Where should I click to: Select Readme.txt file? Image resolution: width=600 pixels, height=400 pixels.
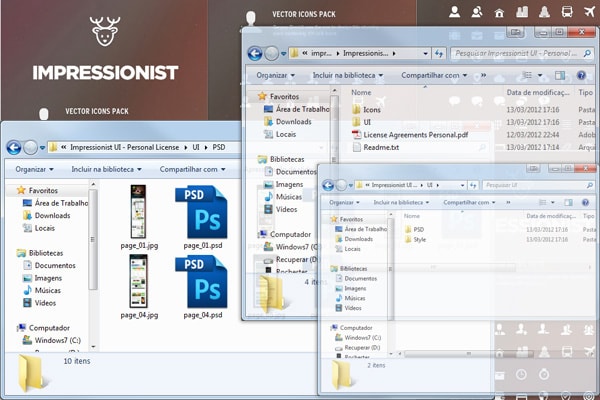tap(376, 147)
